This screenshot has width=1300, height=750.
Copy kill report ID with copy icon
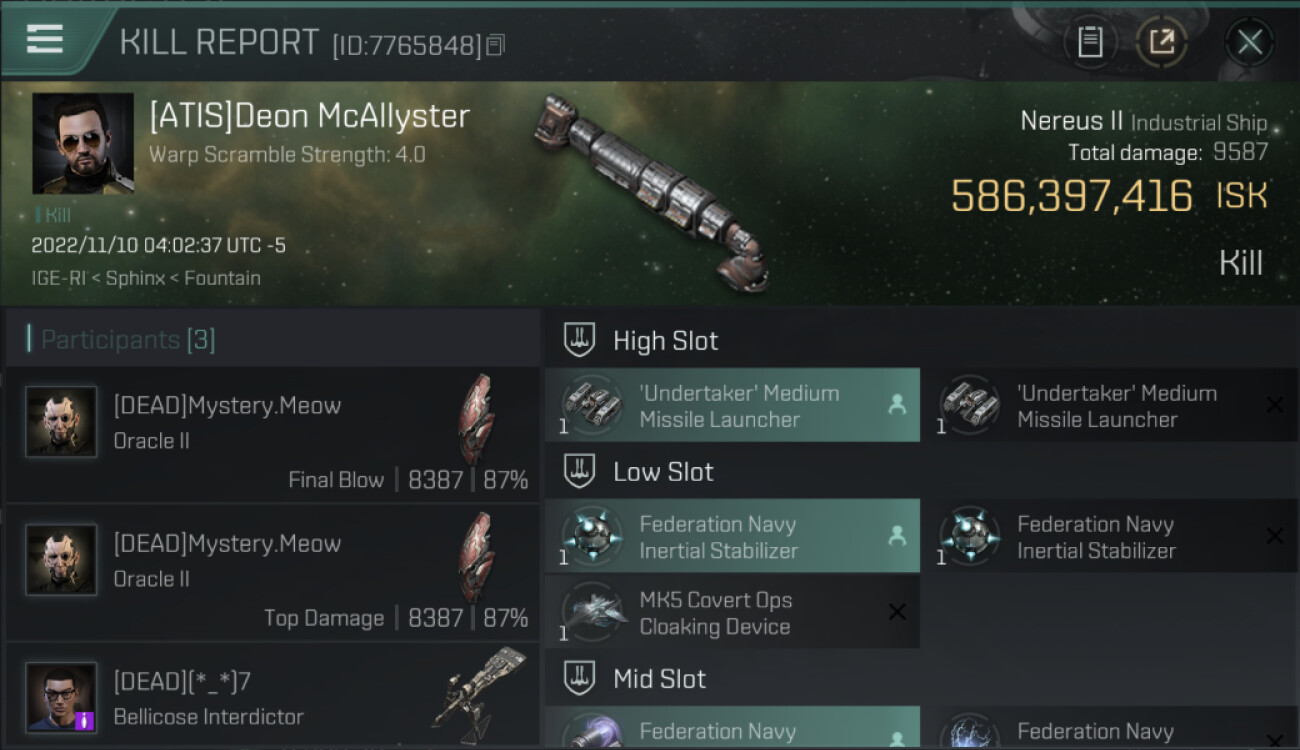pos(496,45)
